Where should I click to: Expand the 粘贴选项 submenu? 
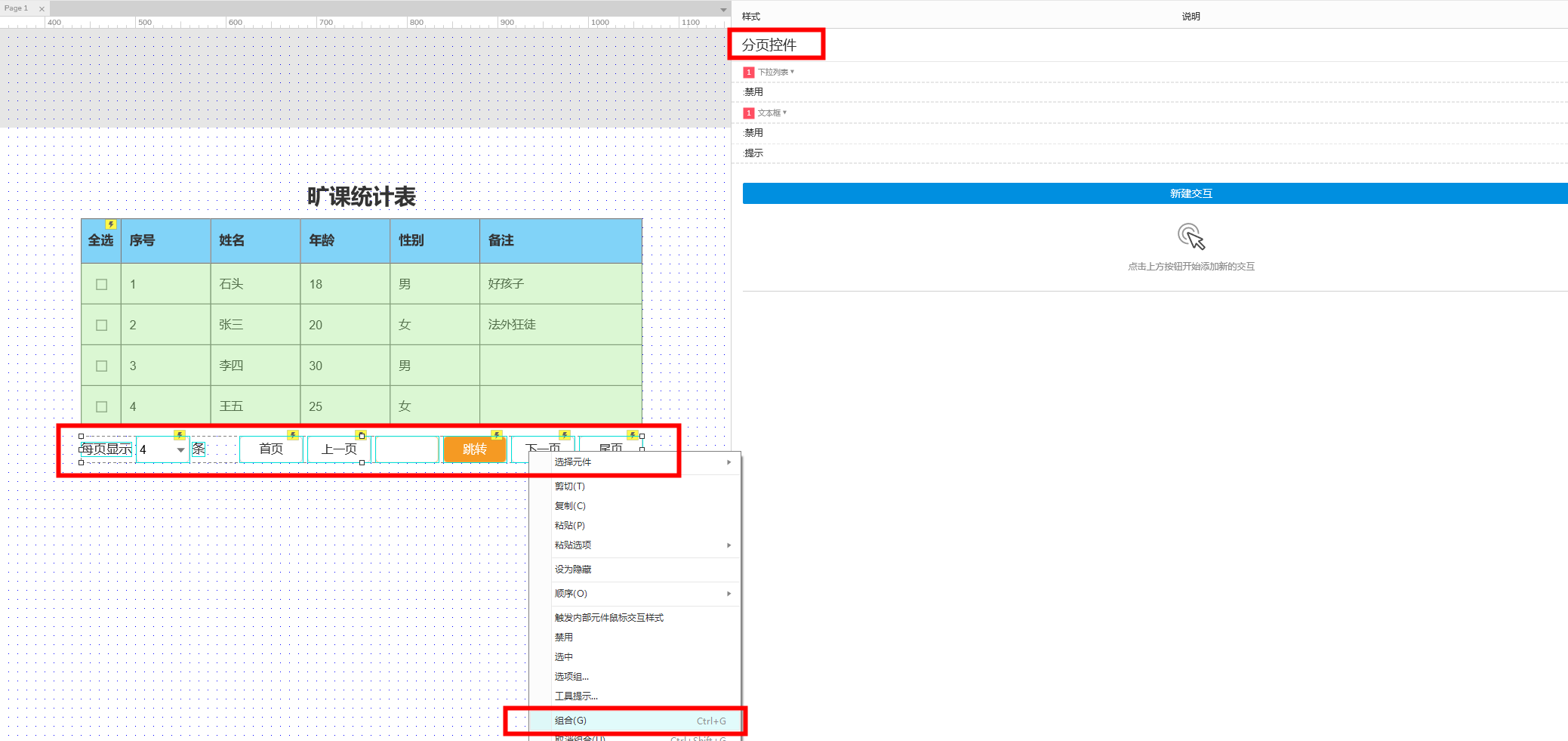[635, 545]
